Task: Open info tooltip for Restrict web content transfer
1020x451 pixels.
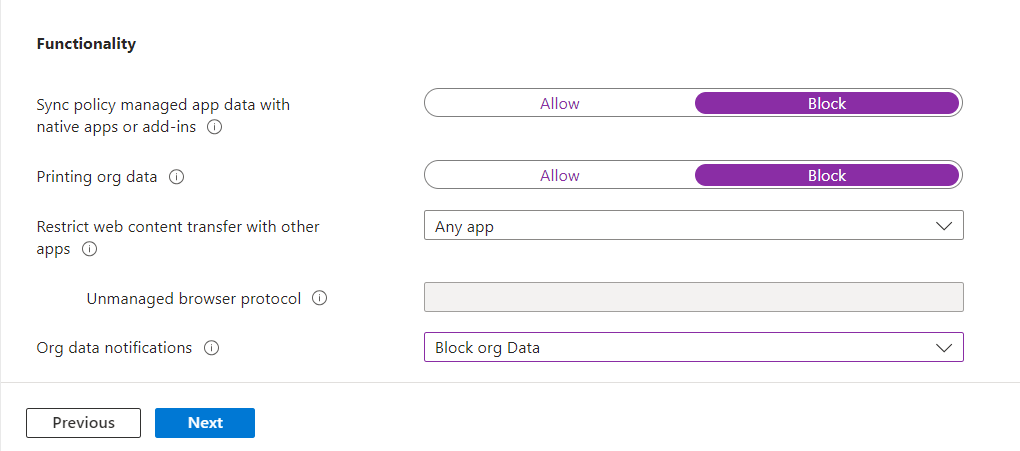Action: pos(89,249)
